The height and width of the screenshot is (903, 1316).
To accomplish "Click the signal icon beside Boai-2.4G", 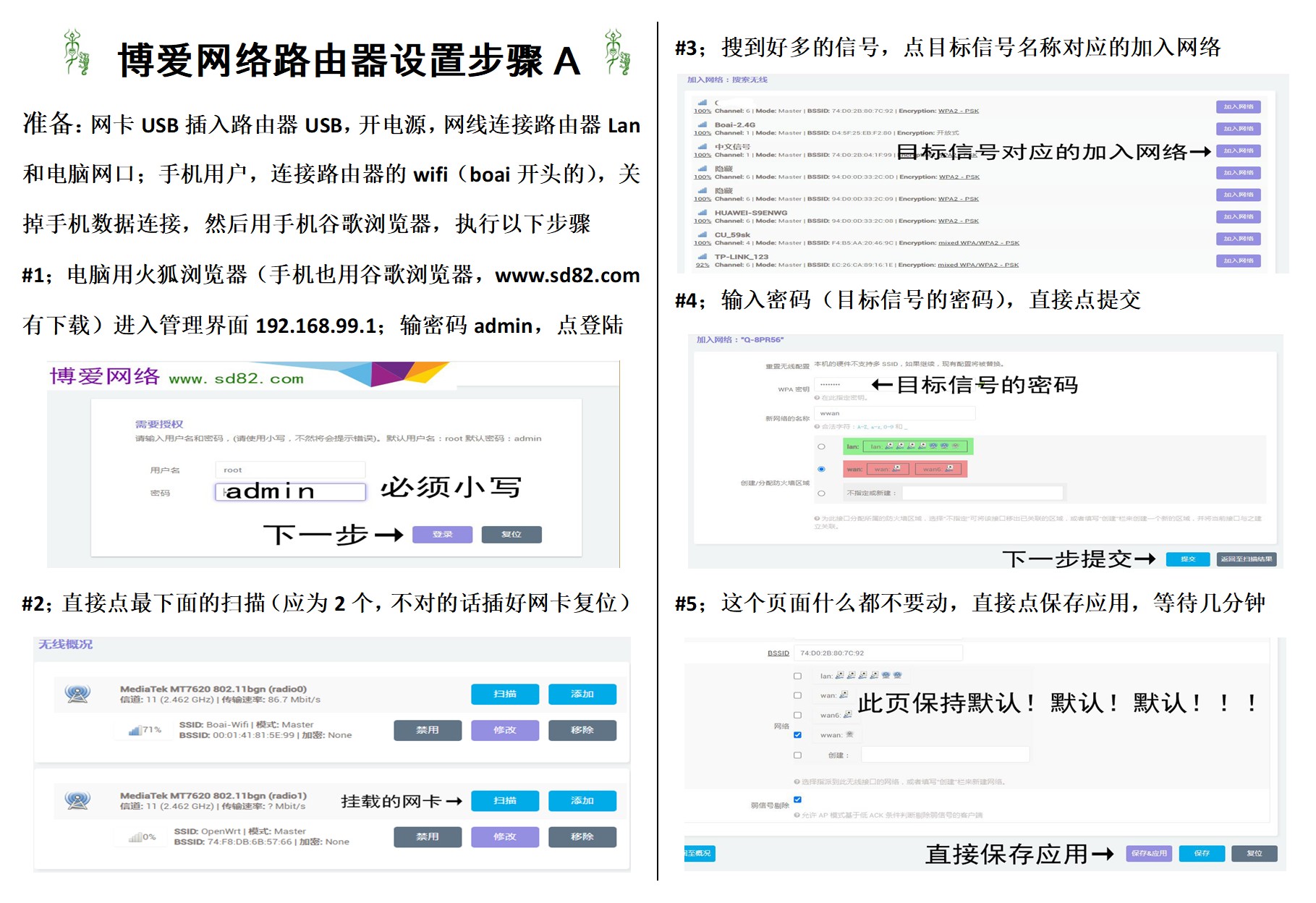I will [702, 124].
